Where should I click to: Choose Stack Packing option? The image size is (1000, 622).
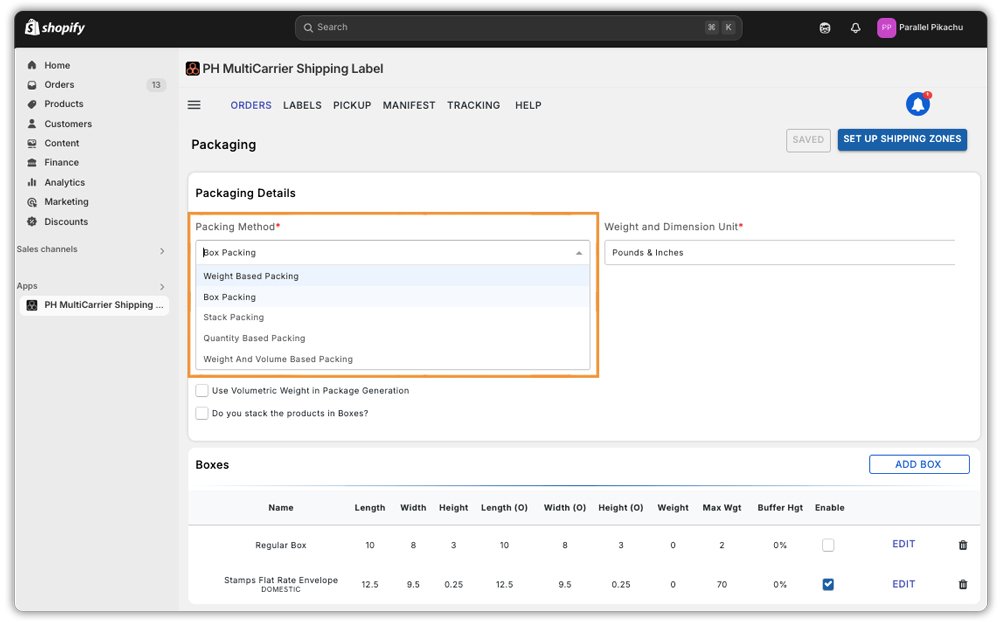click(393, 317)
